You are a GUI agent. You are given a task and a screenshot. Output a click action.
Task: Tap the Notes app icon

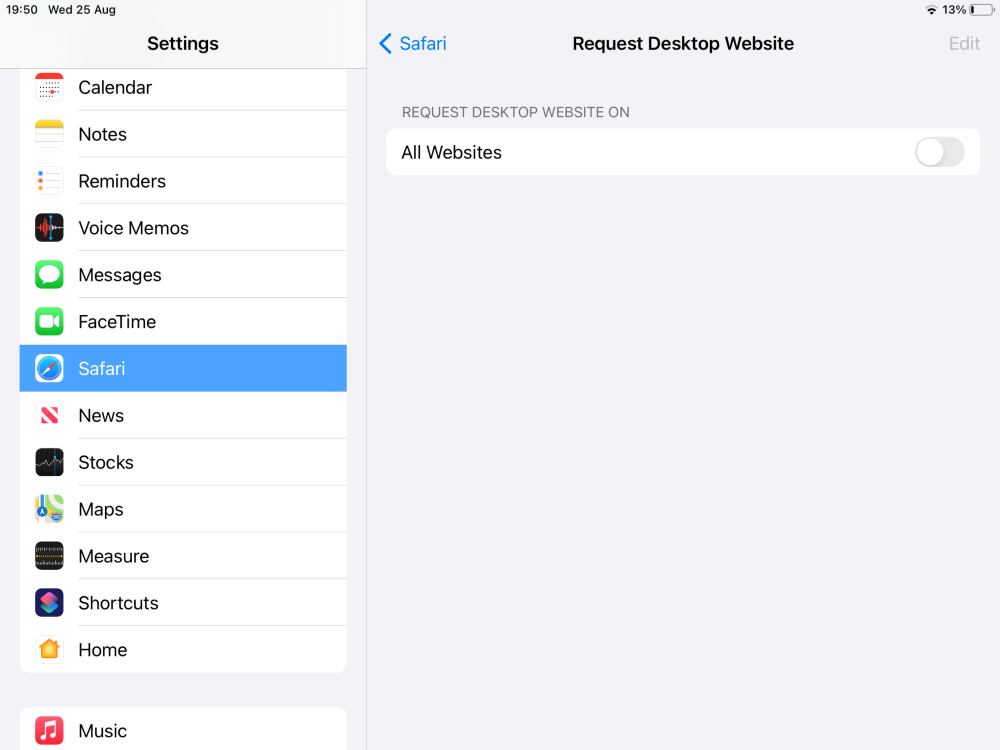pos(49,134)
